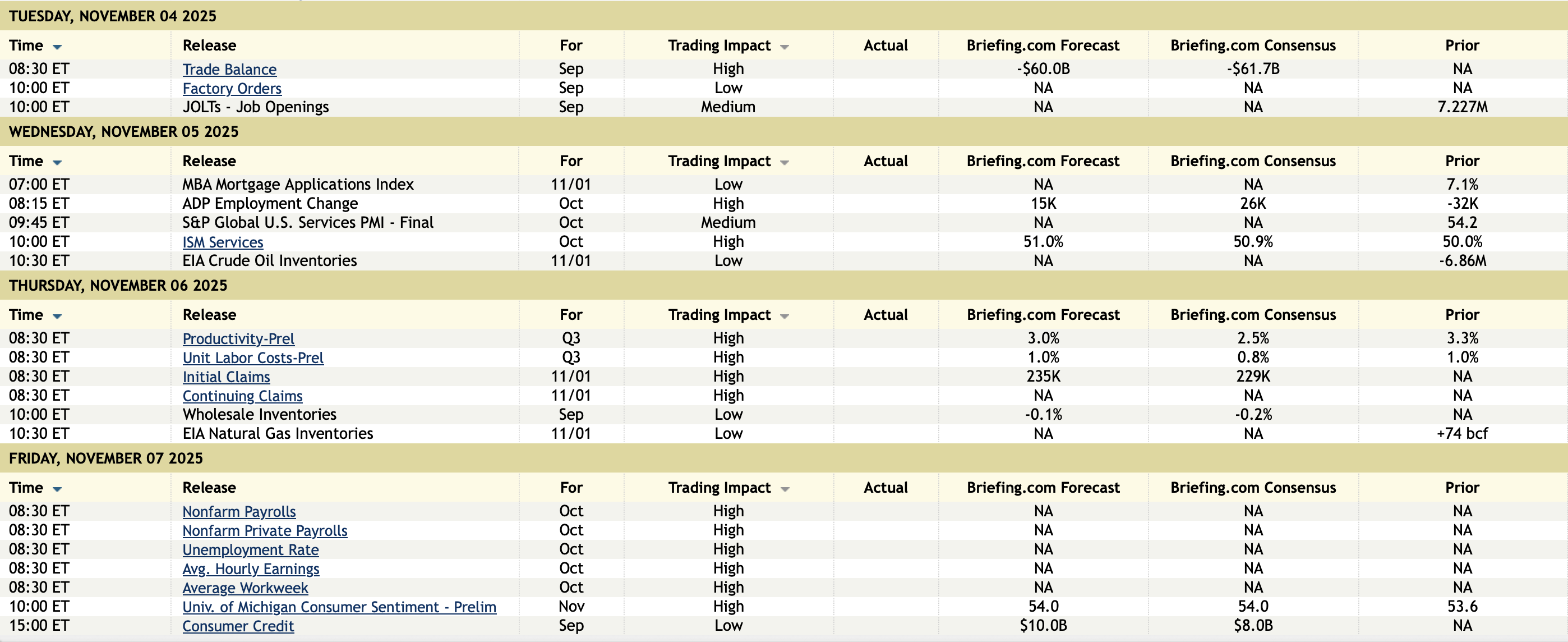Click the Time sort arrow under Thursday, November 06
1568x642 pixels.
point(57,316)
